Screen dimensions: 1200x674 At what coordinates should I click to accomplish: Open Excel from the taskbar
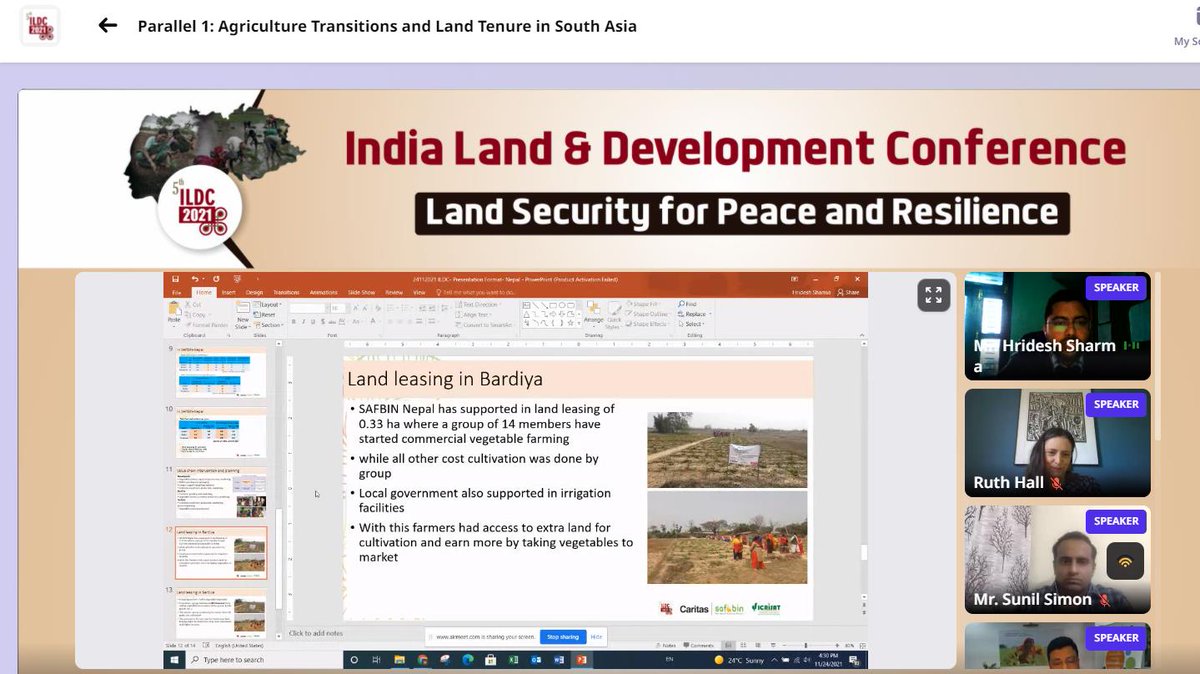[x=513, y=660]
